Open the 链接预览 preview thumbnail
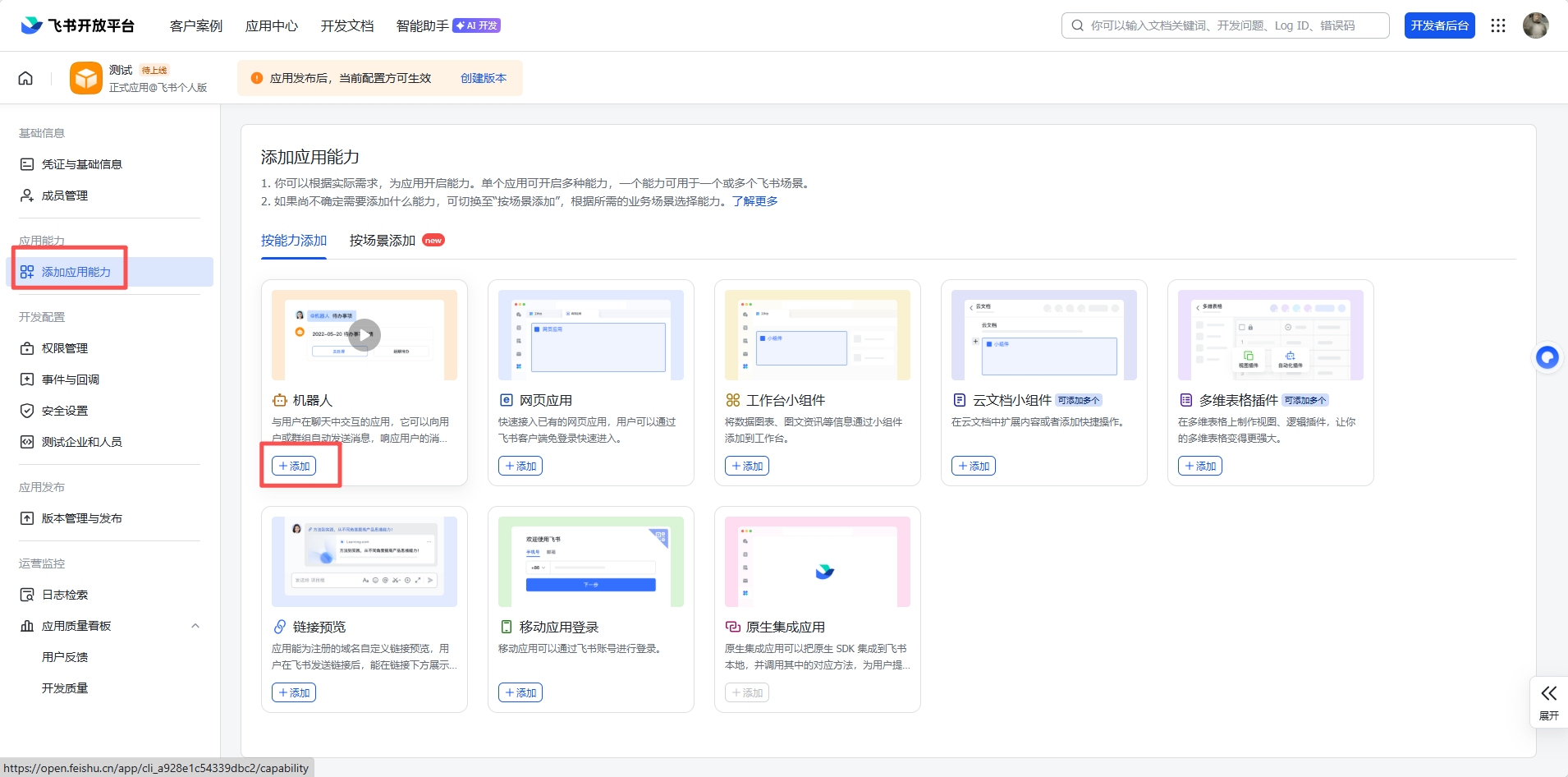 pos(364,562)
